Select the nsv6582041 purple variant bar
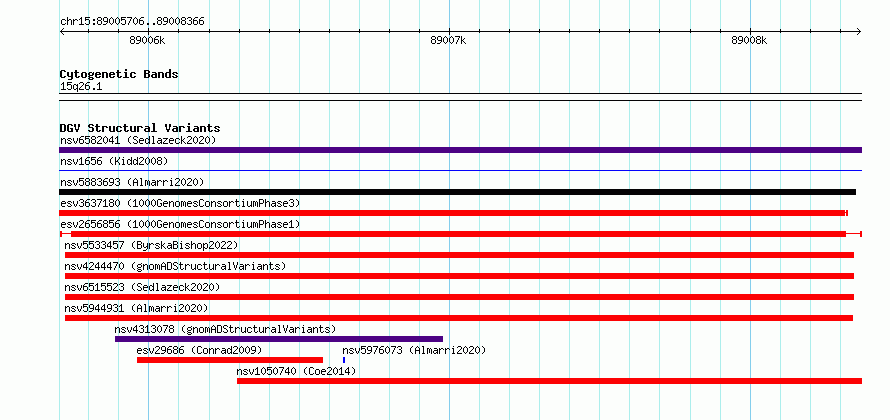The height and width of the screenshot is (420, 890). point(460,150)
